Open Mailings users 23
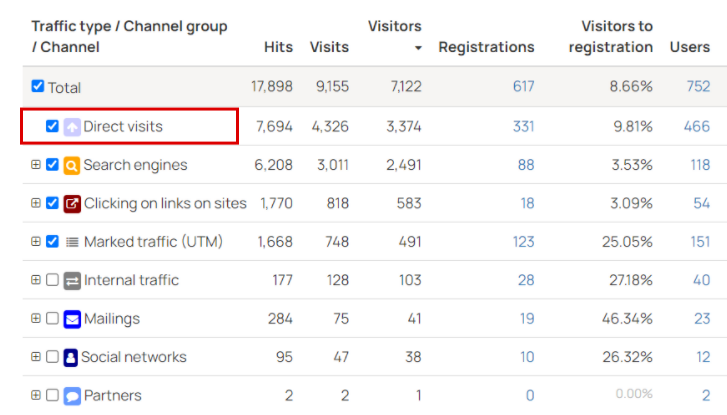This screenshot has width=727, height=415. point(702,319)
